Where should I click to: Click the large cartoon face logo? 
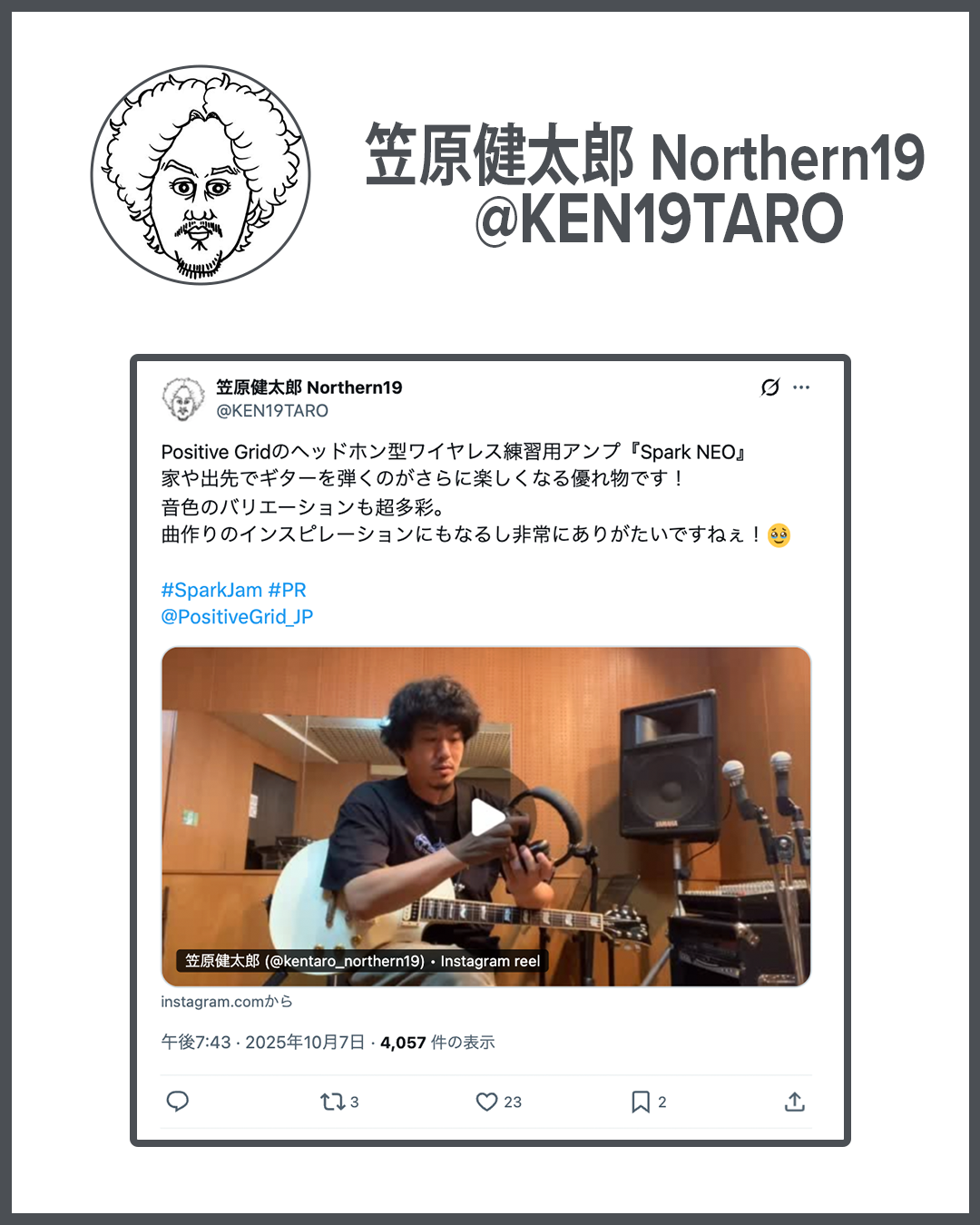point(201,174)
